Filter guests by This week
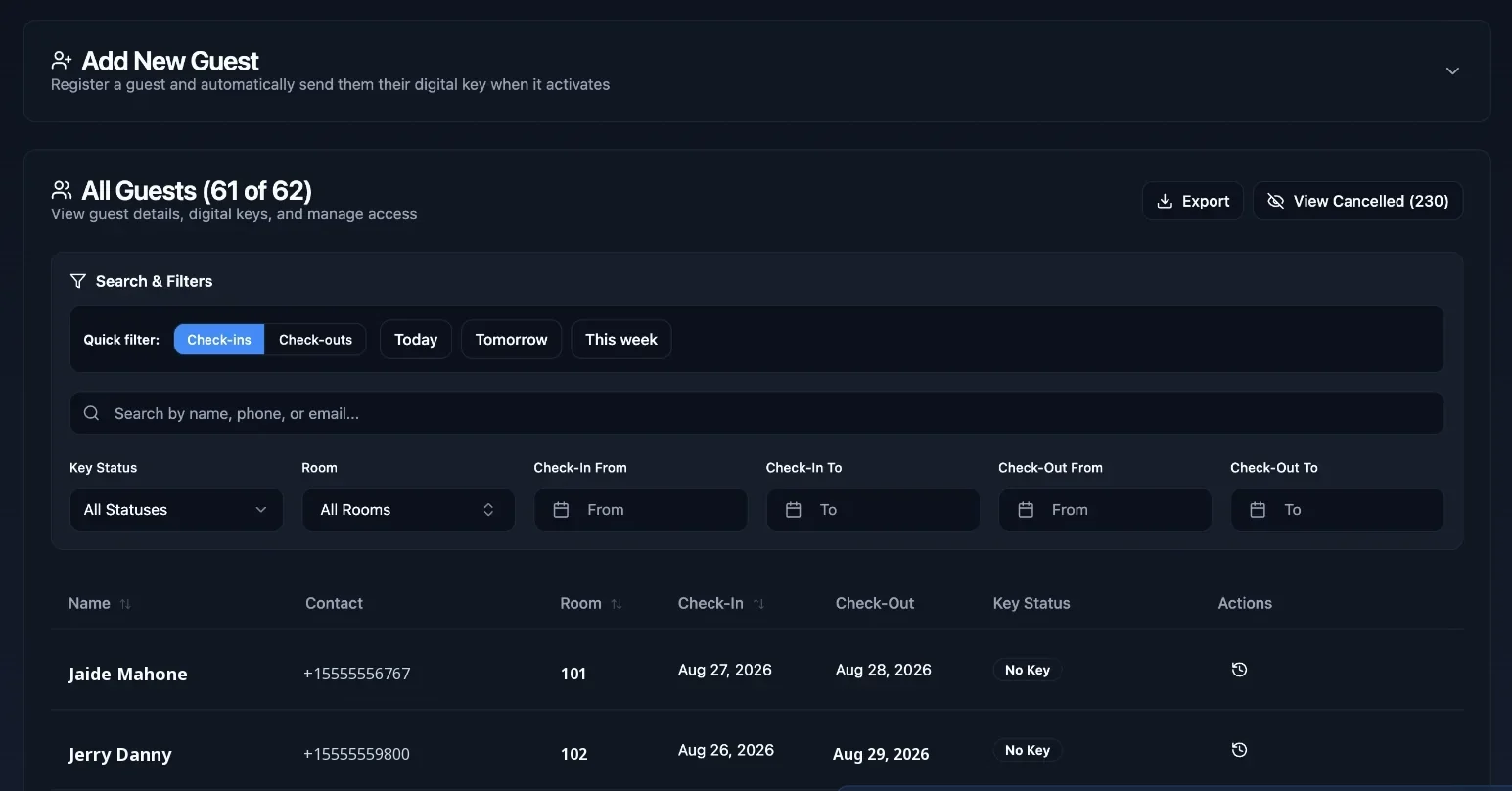This screenshot has width=1512, height=791. coord(621,340)
